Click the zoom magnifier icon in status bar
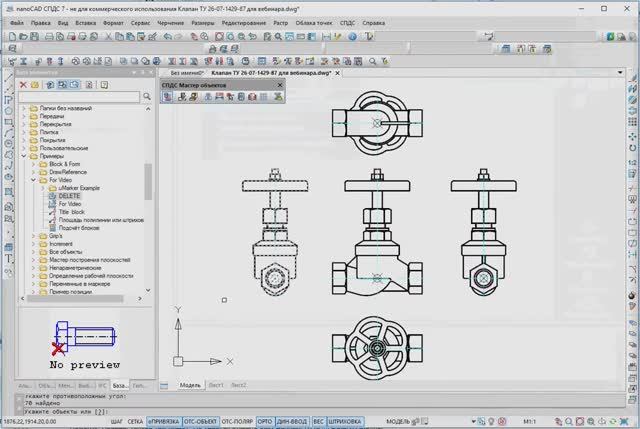 pyautogui.click(x=569, y=422)
